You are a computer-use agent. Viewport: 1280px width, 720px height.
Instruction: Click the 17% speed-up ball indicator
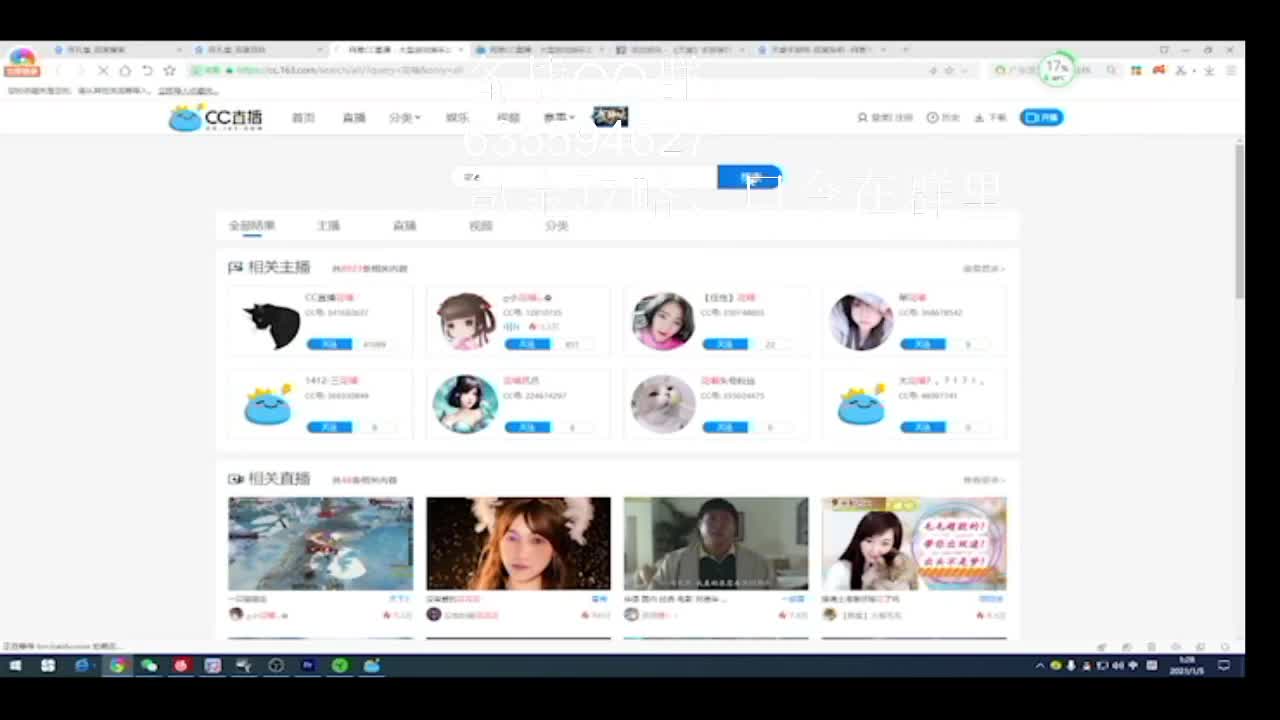(1057, 69)
